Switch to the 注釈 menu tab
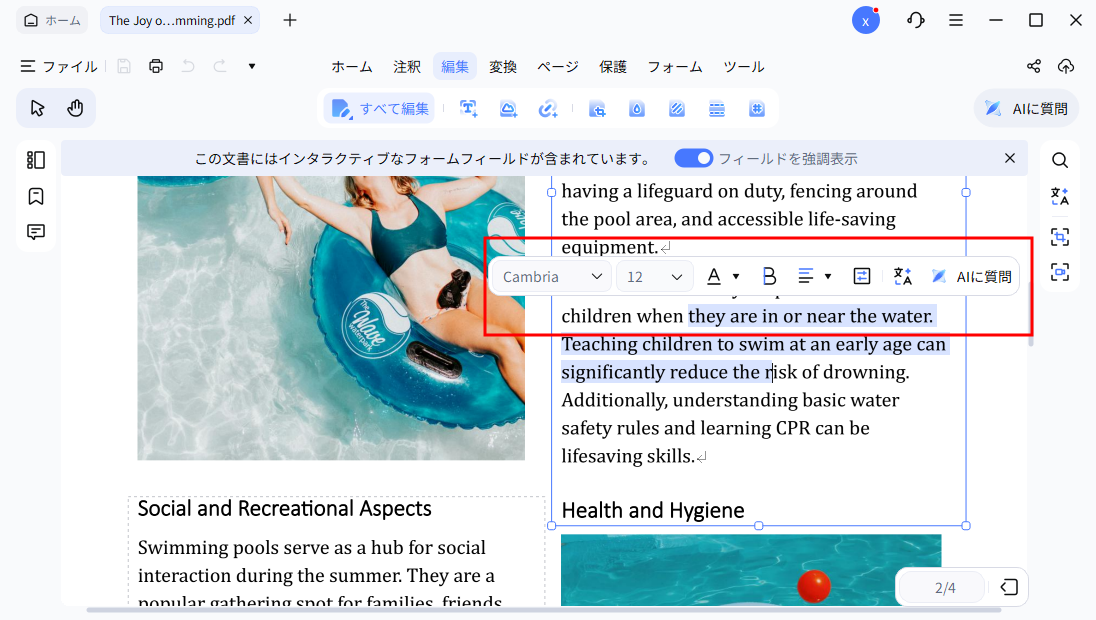The height and width of the screenshot is (620, 1096). click(407, 67)
